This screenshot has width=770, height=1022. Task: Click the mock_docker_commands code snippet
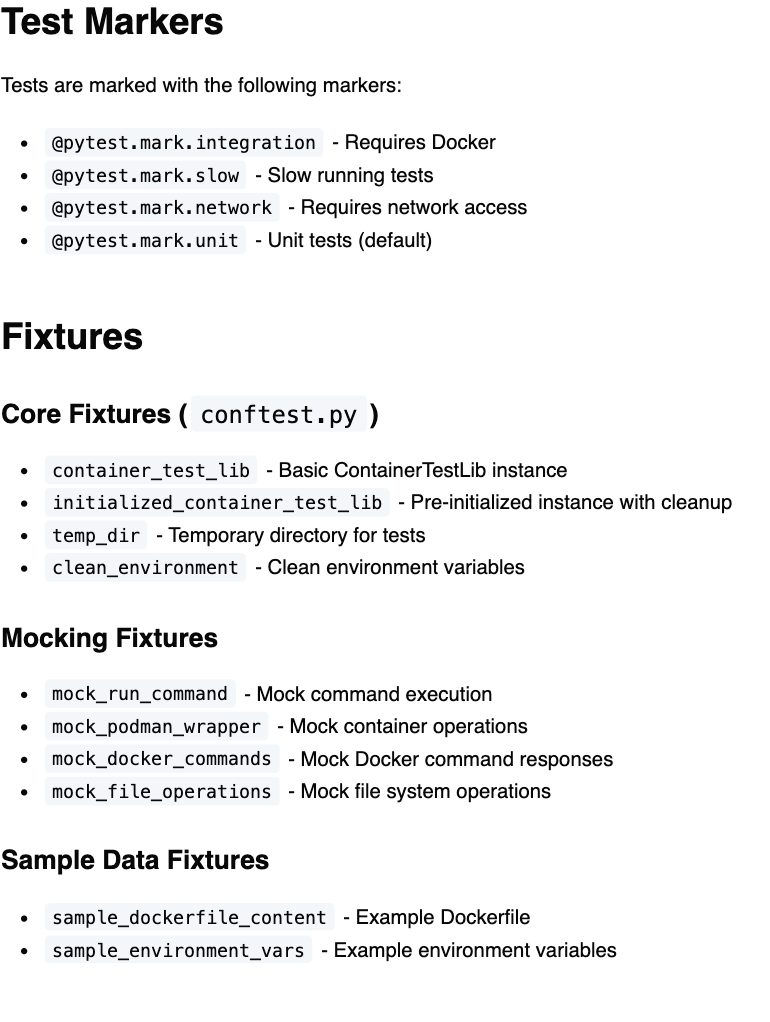161,759
